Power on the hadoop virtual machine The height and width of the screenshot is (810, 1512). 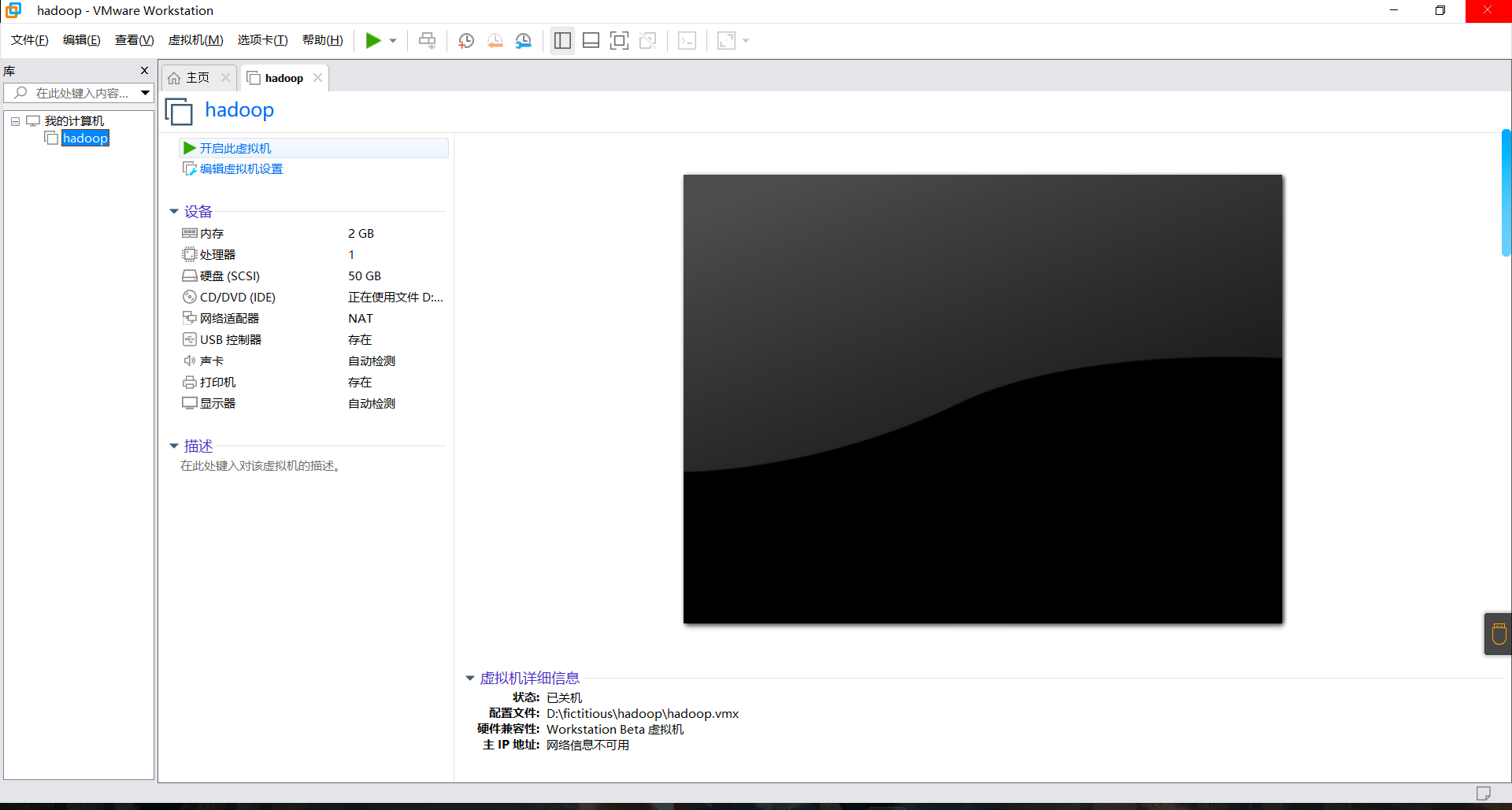pyautogui.click(x=375, y=40)
